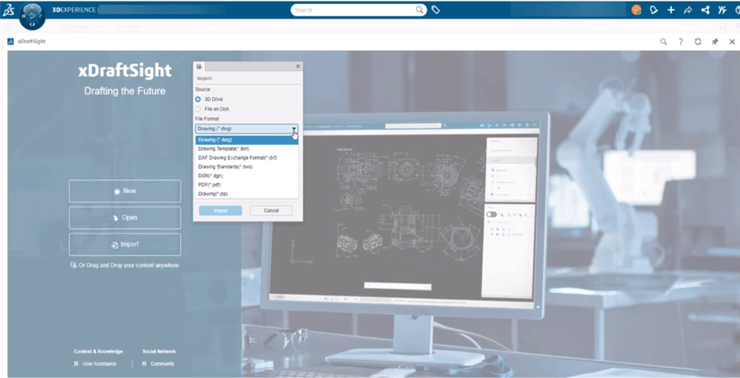Viewport: 740px width, 378px height.
Task: Close the xDraftSight widget
Action: click(732, 42)
